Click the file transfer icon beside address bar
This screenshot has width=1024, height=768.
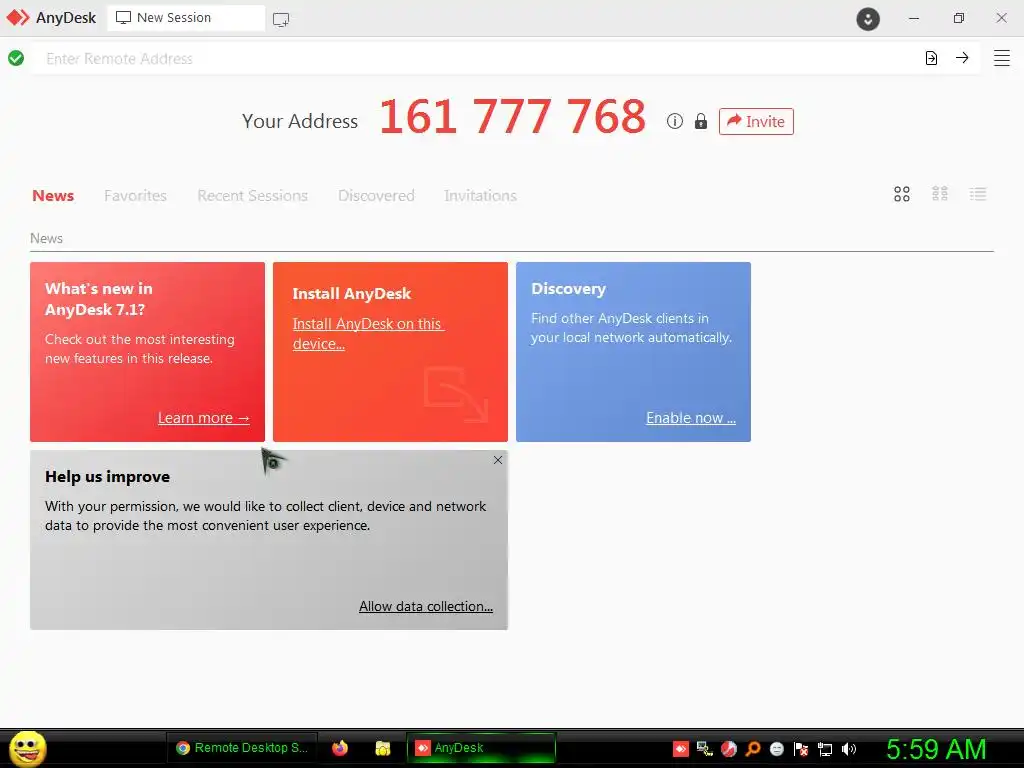point(931,58)
